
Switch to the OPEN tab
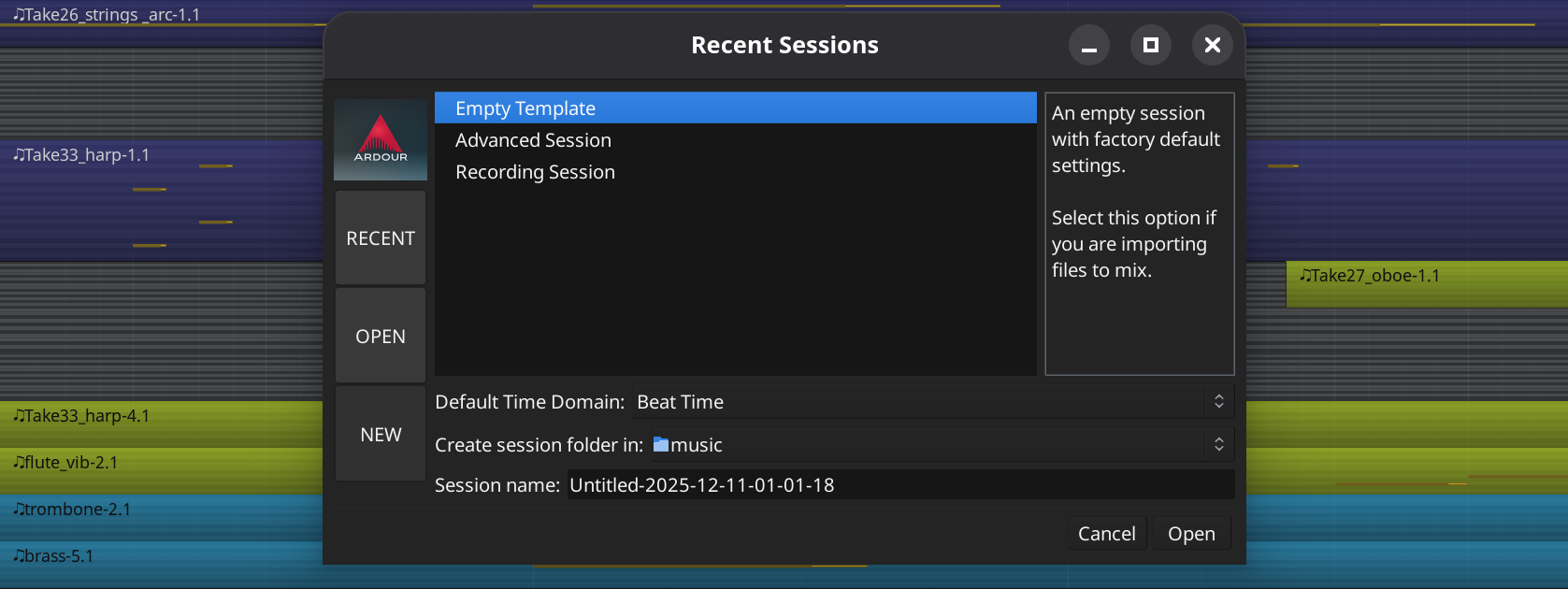381,337
